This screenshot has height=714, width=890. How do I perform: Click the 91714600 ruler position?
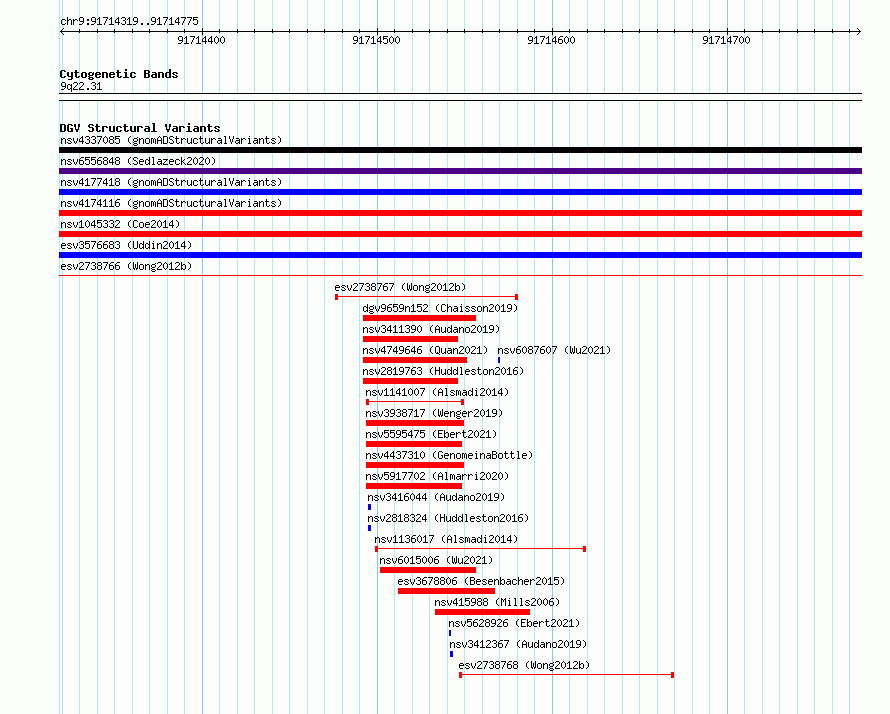551,40
